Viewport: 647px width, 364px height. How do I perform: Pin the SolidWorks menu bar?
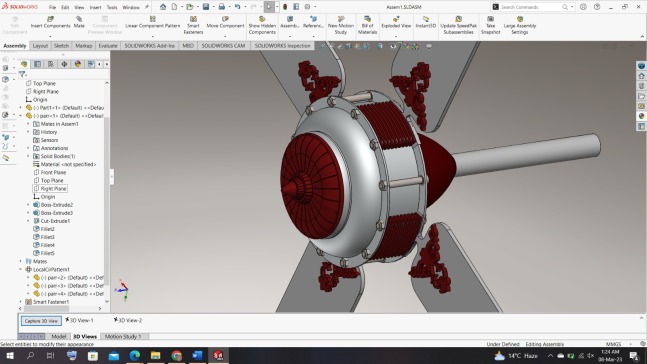click(x=146, y=7)
